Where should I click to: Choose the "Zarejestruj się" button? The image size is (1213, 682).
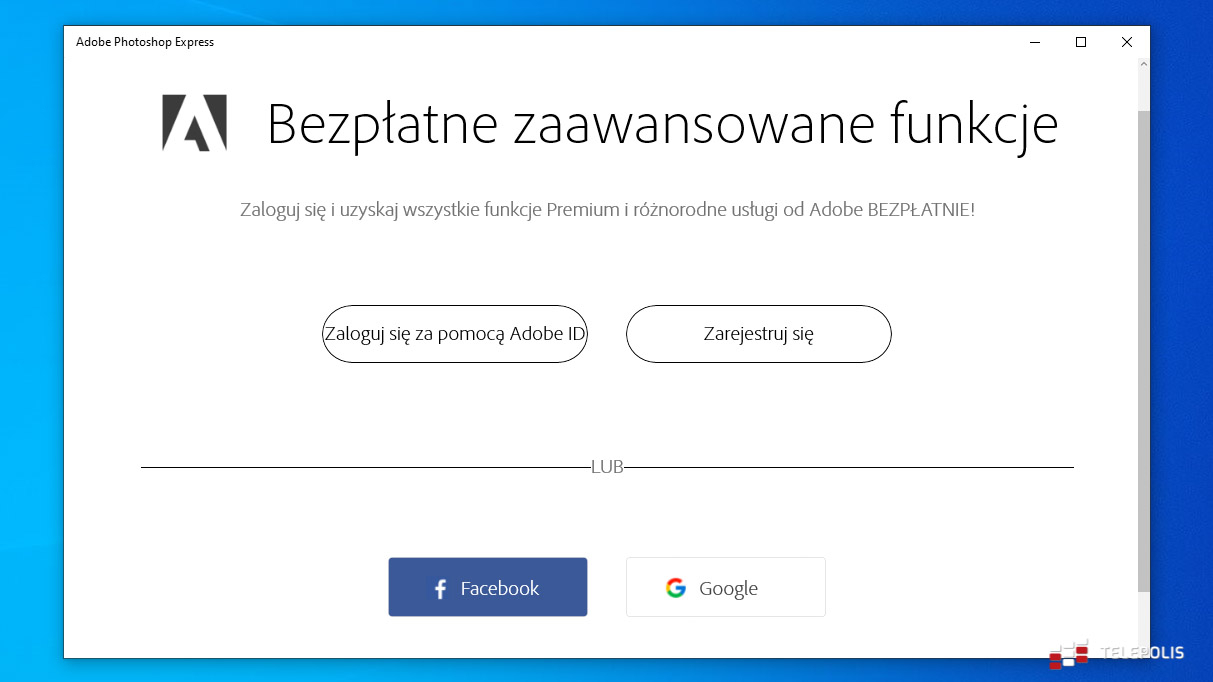click(758, 334)
